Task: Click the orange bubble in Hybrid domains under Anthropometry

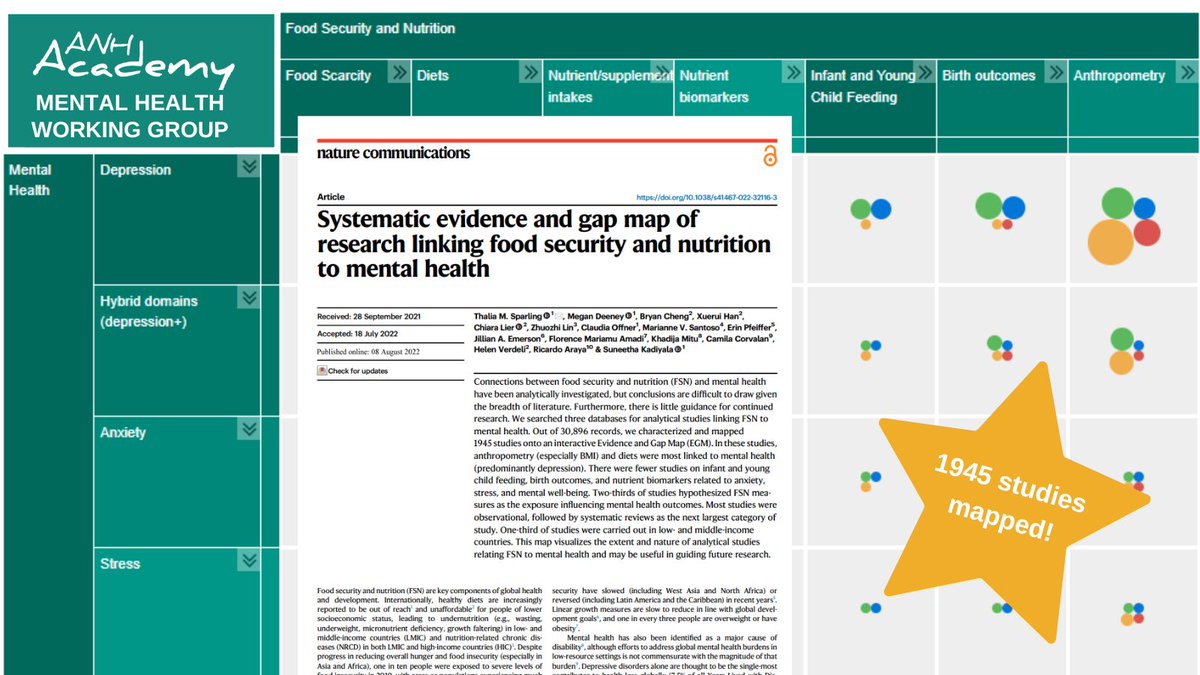Action: (x=1121, y=363)
